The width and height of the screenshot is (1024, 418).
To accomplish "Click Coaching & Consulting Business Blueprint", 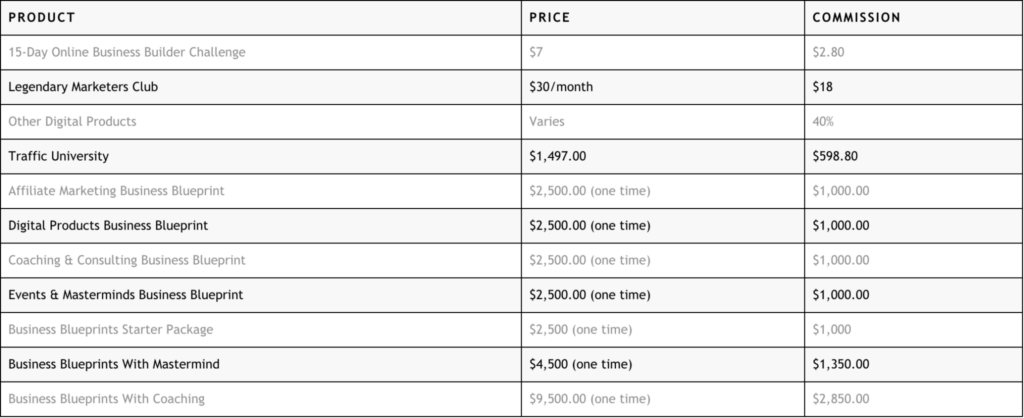I will [x=126, y=260].
